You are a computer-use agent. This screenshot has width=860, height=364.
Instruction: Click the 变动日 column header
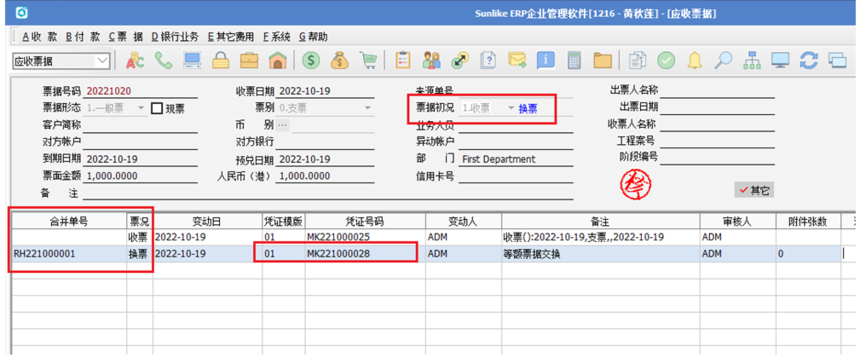click(207, 221)
